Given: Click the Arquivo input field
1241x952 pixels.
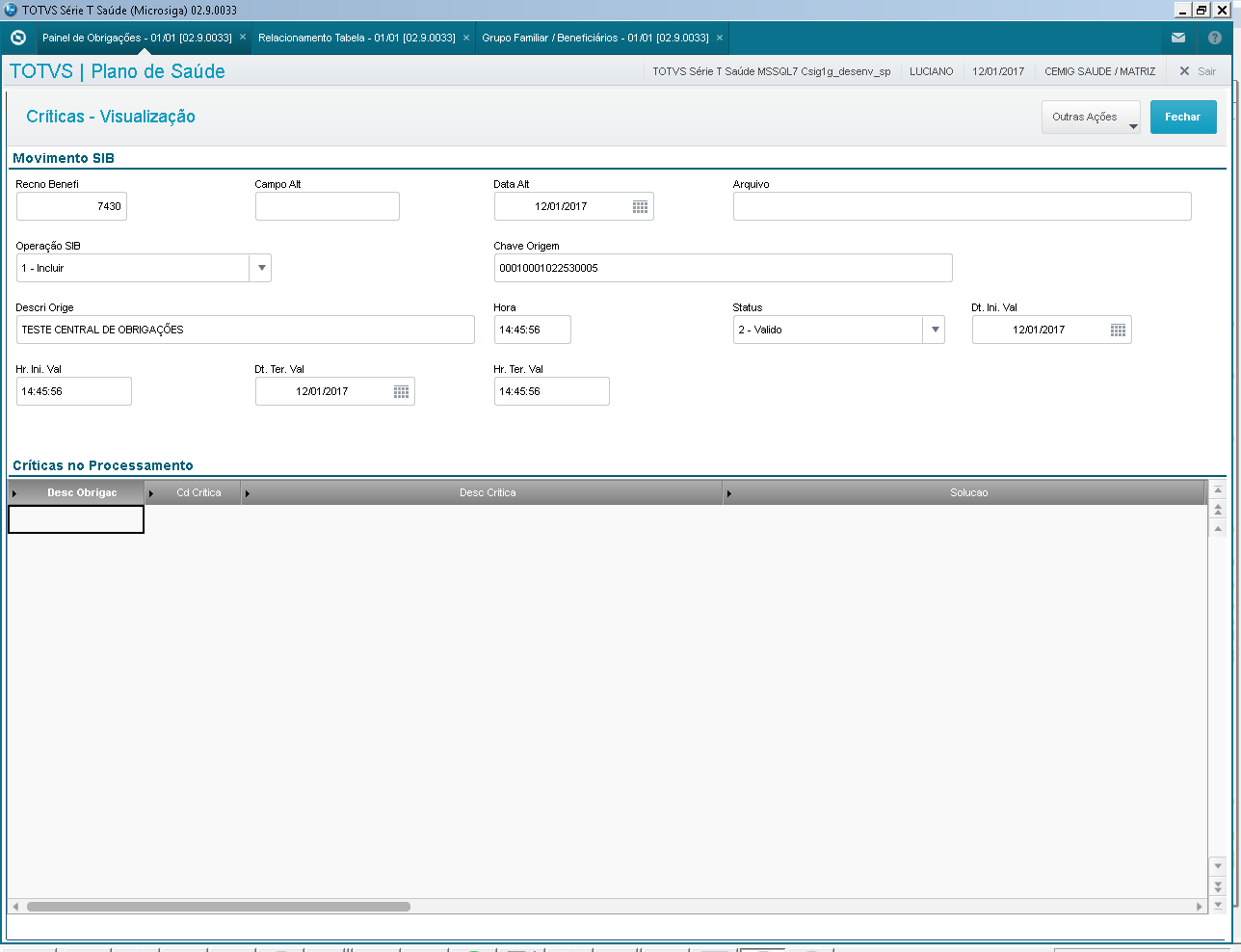Looking at the screenshot, I should point(963,206).
